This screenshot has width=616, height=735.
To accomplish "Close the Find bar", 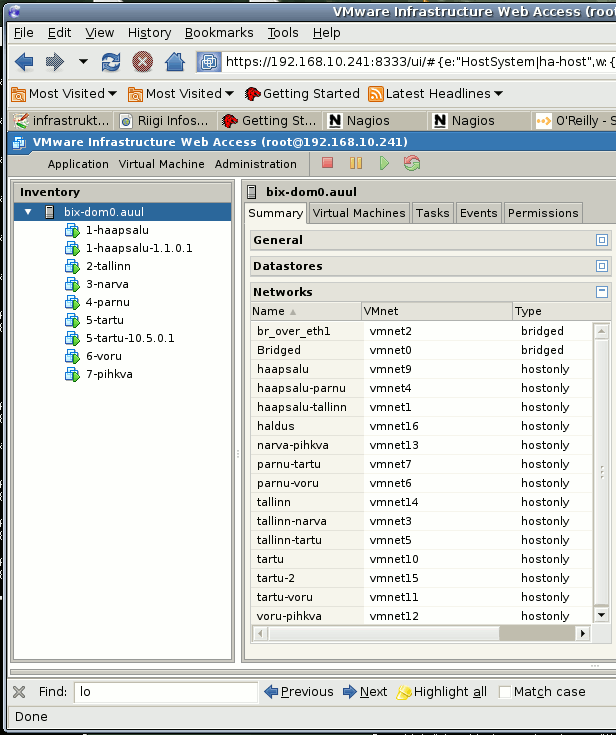I will point(19,692).
